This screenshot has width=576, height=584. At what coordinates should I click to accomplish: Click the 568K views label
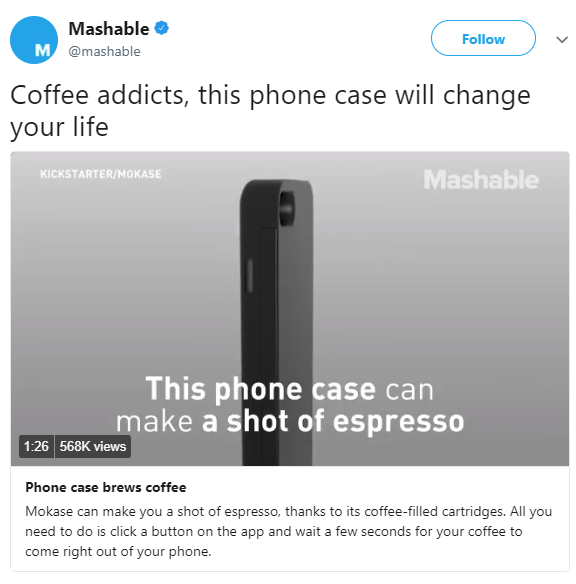(93, 446)
